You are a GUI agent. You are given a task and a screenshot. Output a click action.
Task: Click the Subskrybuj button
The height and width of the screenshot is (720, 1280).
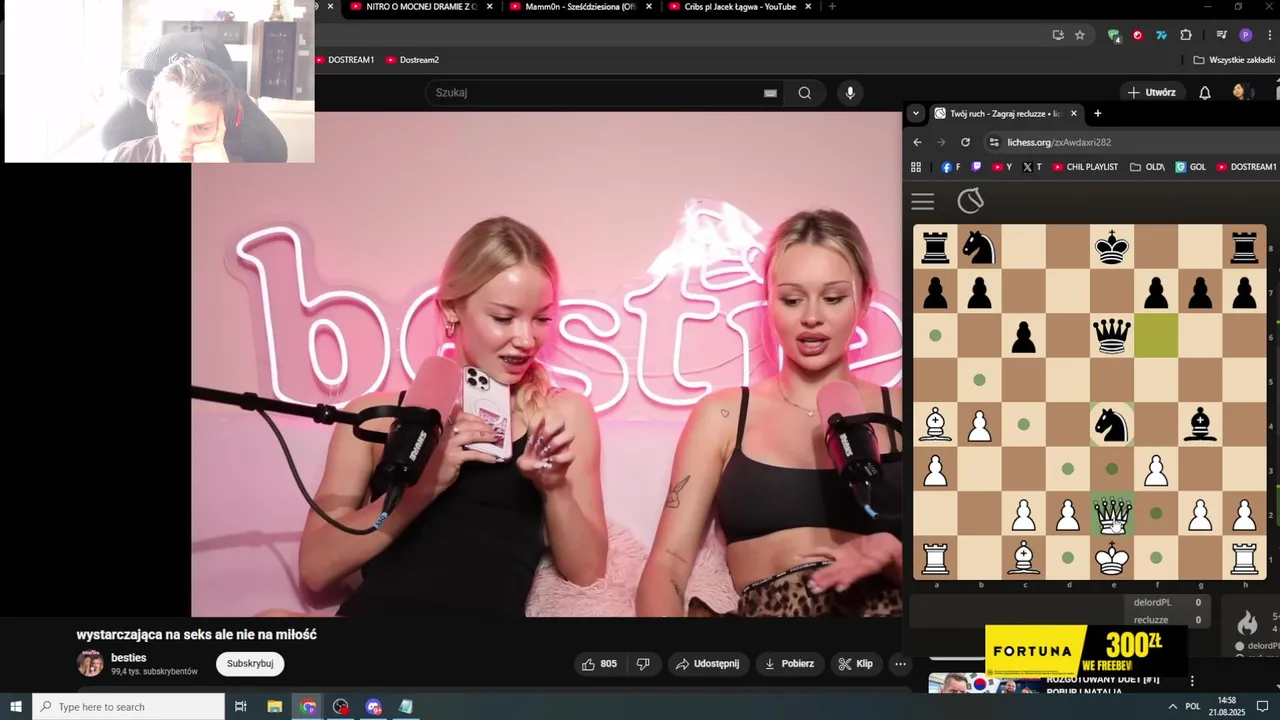pos(250,664)
